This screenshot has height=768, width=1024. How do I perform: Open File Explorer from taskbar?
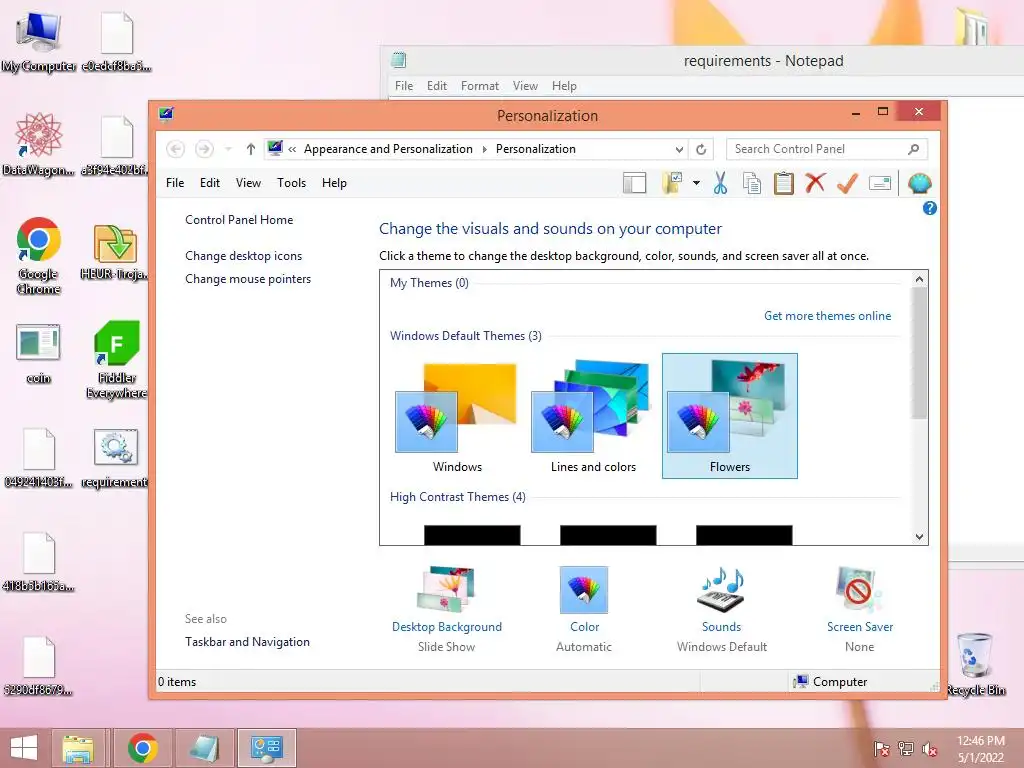click(78, 748)
